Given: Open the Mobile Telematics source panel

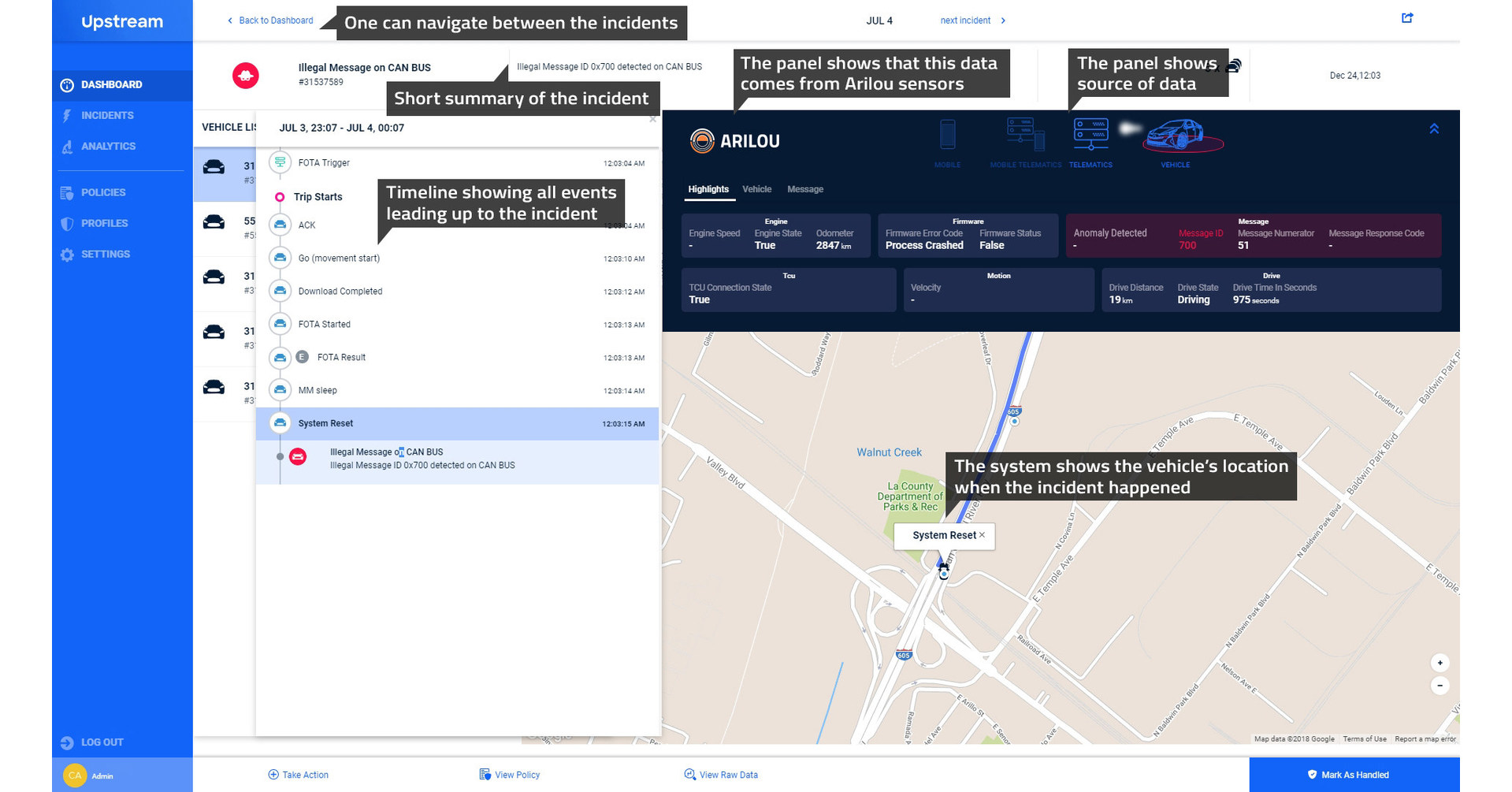Looking at the screenshot, I should coord(1023,142).
